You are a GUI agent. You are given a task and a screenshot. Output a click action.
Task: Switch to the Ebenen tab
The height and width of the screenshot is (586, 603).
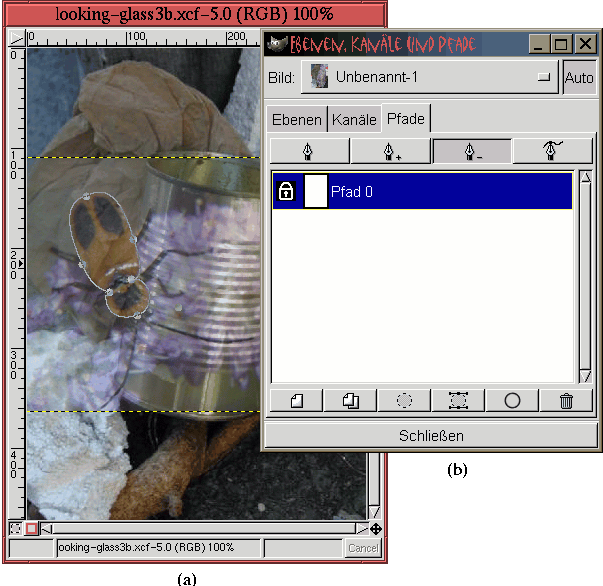pyautogui.click(x=297, y=120)
